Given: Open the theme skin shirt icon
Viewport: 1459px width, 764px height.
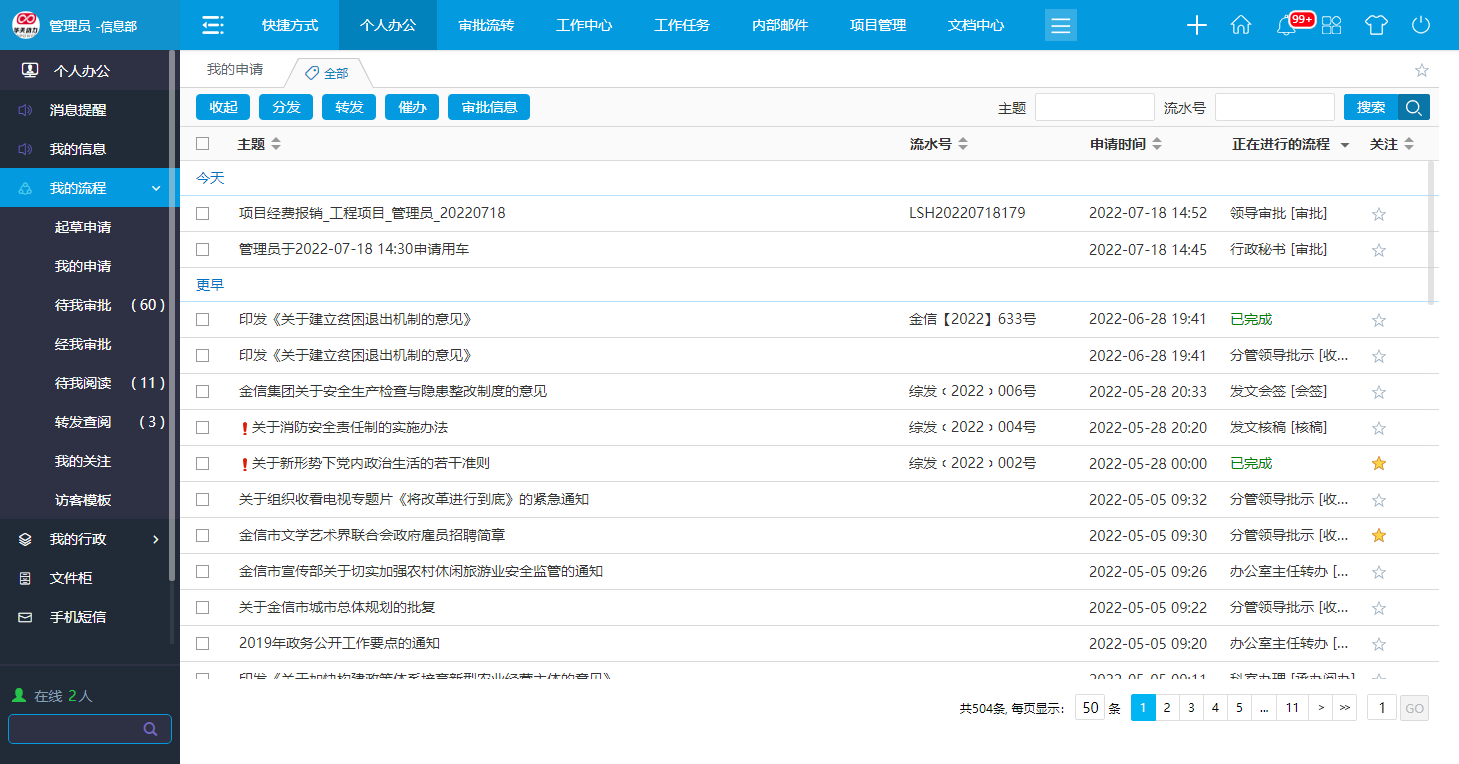Looking at the screenshot, I should pos(1376,25).
